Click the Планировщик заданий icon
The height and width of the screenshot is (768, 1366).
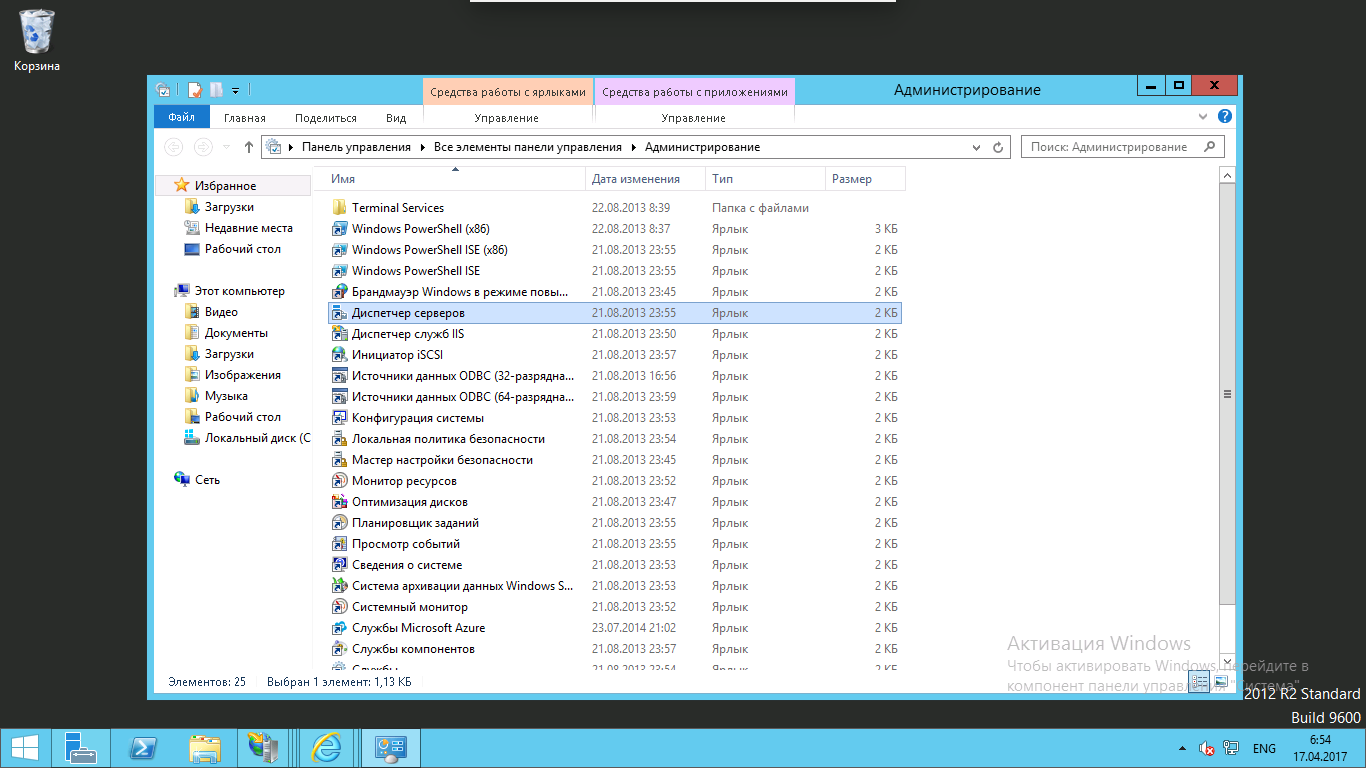click(339, 523)
